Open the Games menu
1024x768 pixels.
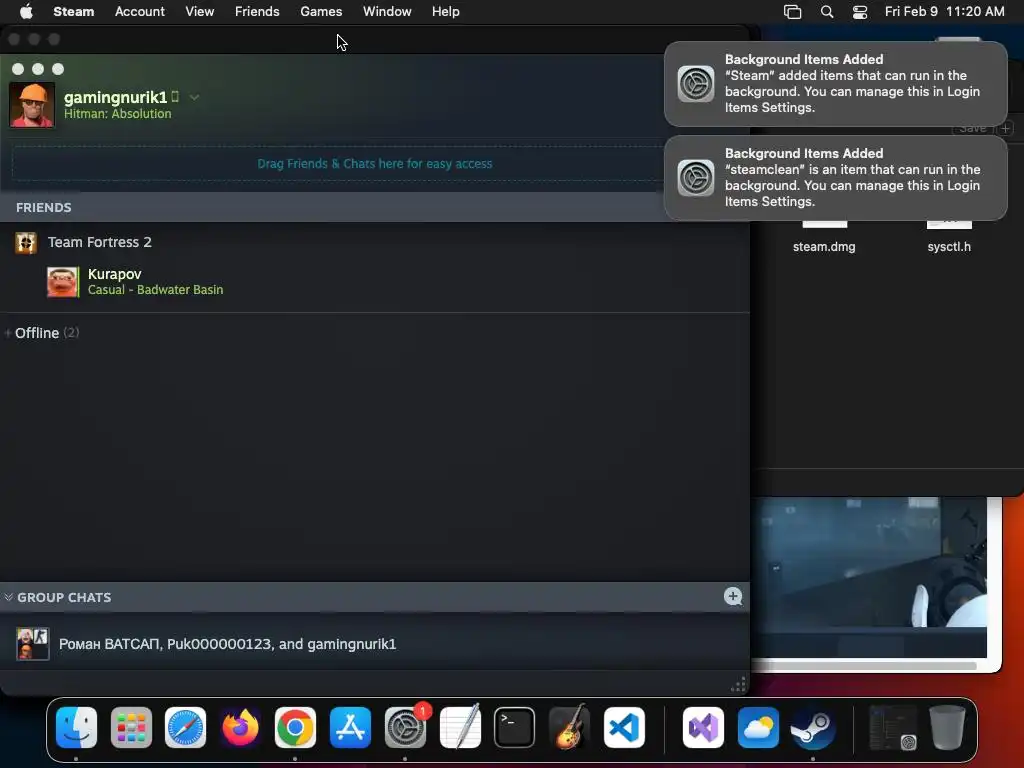[321, 12]
